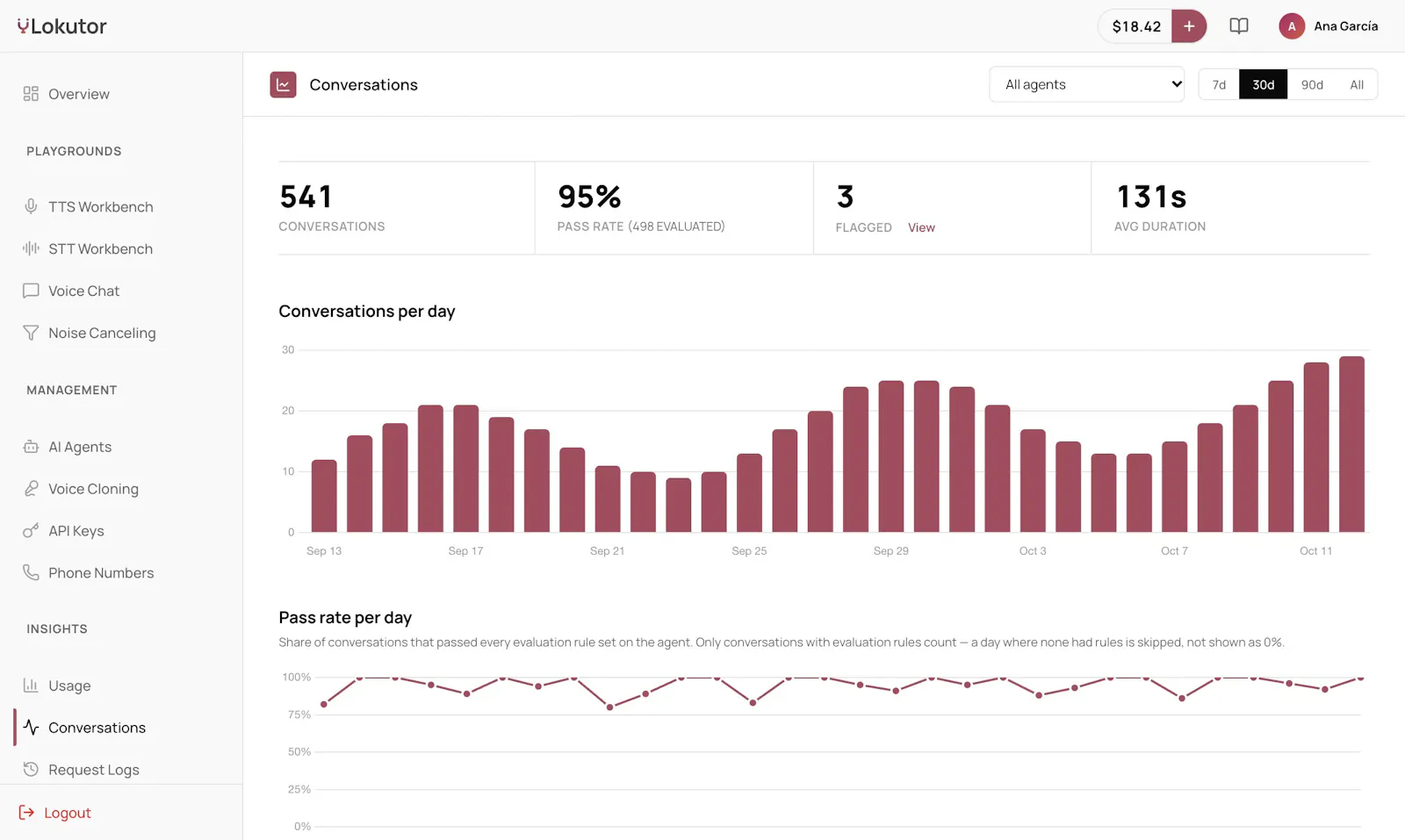Select the All time range
The width and height of the screenshot is (1405, 840).
tap(1357, 84)
